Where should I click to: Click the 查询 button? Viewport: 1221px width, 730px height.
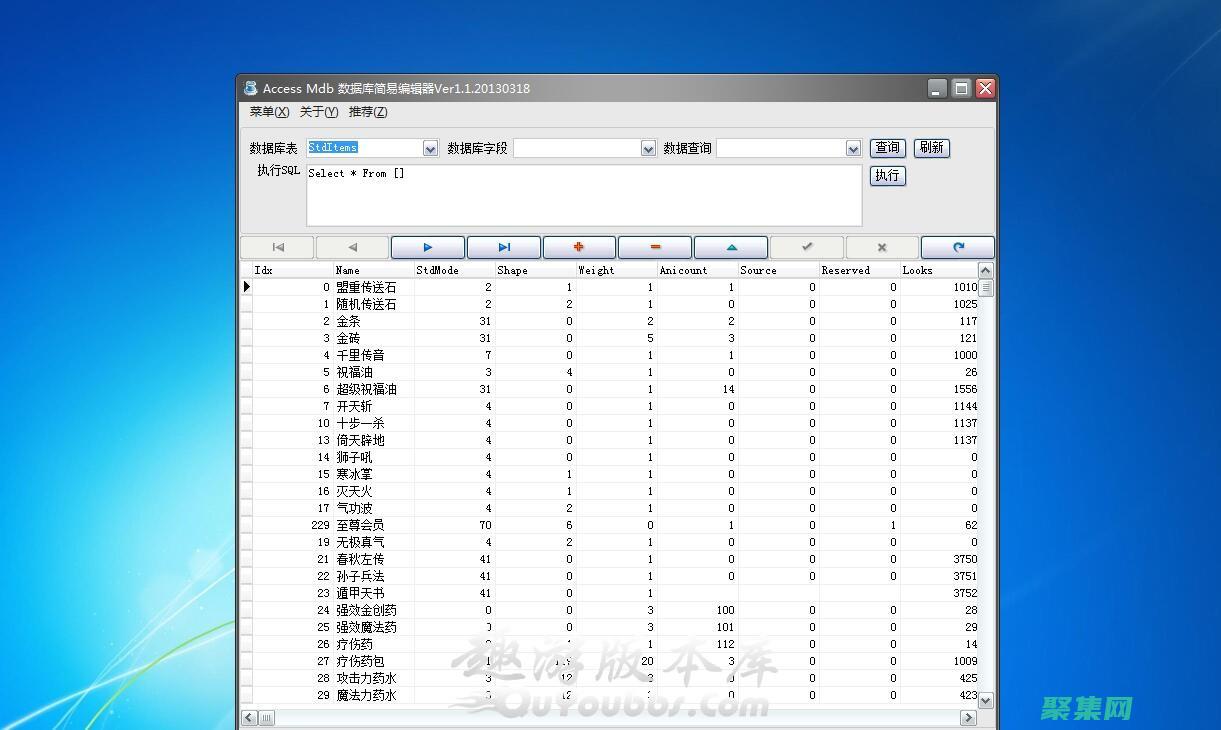[887, 147]
